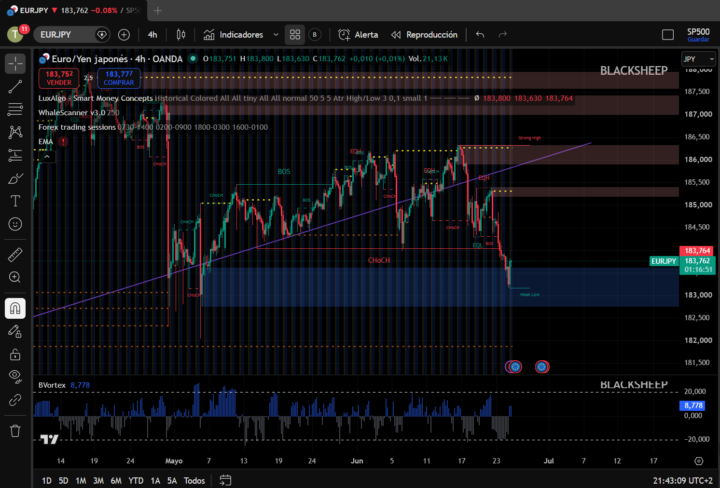Click the TradingView logo on chart
Viewport: 720px width, 488px height.
click(49, 439)
